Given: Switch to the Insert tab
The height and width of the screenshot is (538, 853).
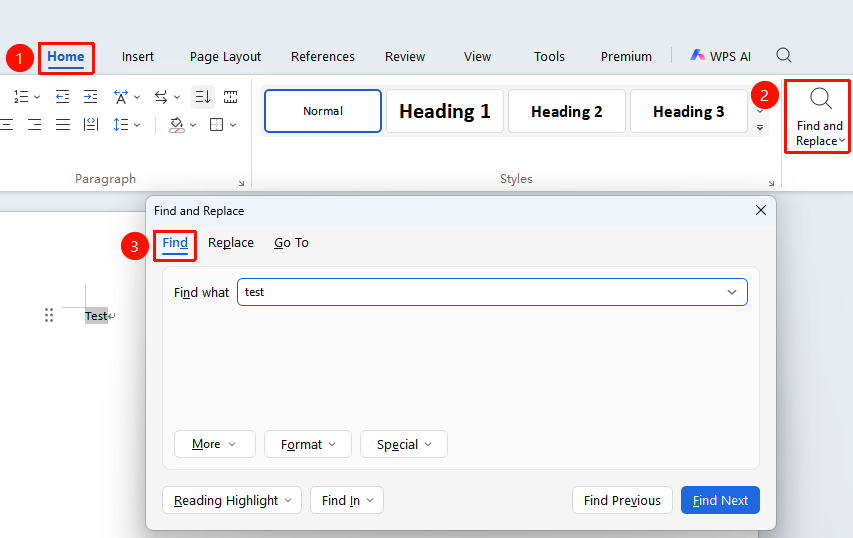Looking at the screenshot, I should (x=138, y=57).
